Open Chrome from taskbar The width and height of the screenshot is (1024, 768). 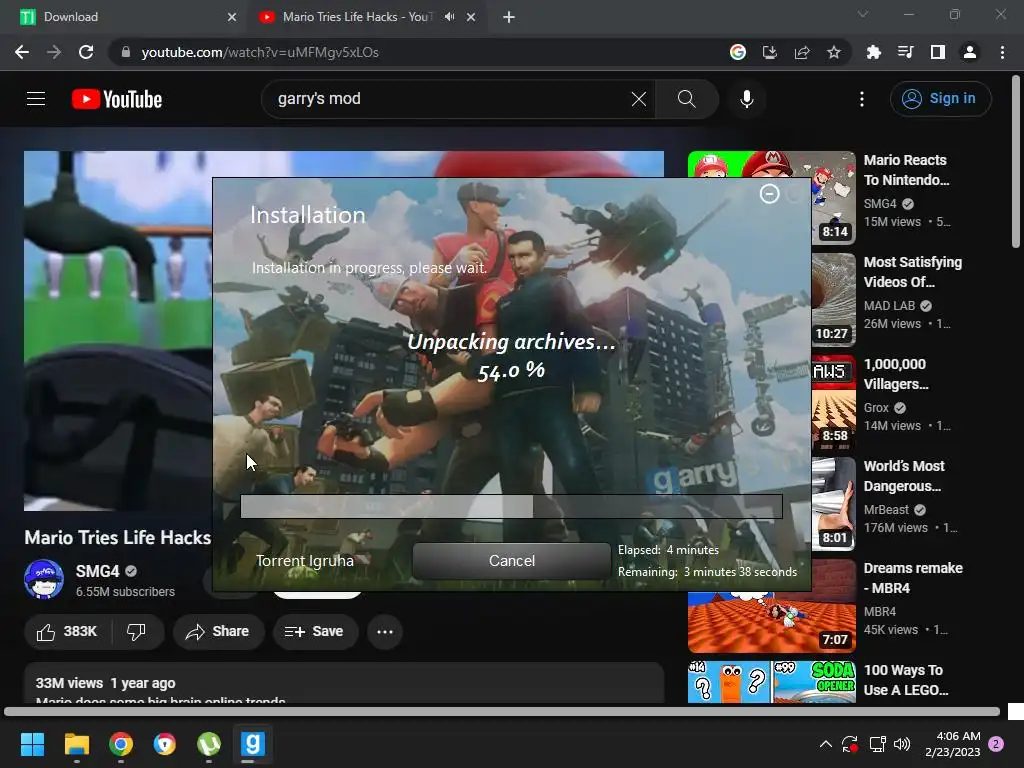pos(121,744)
